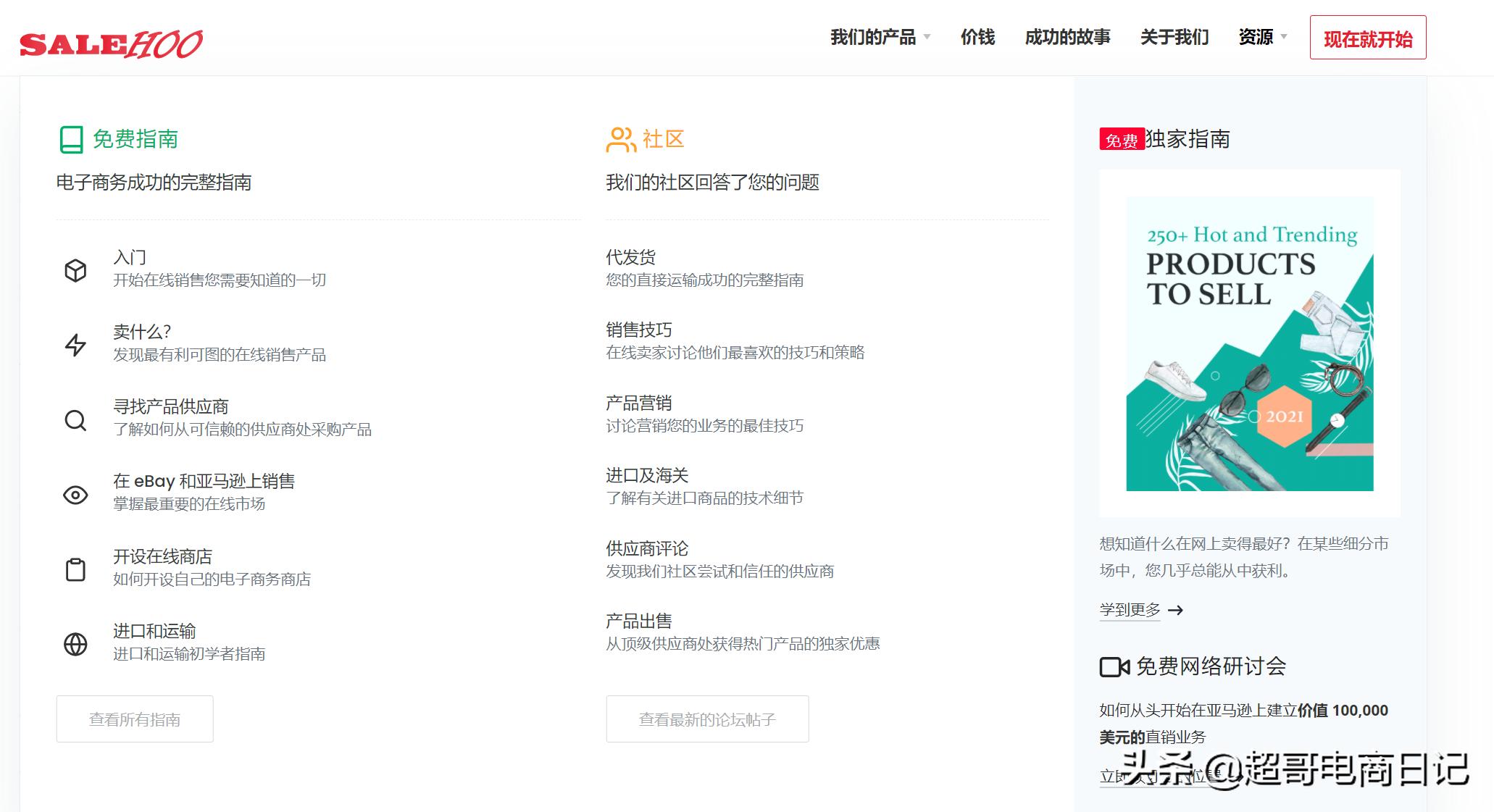
Task: Click the 代发货 community topic link
Action: (630, 256)
